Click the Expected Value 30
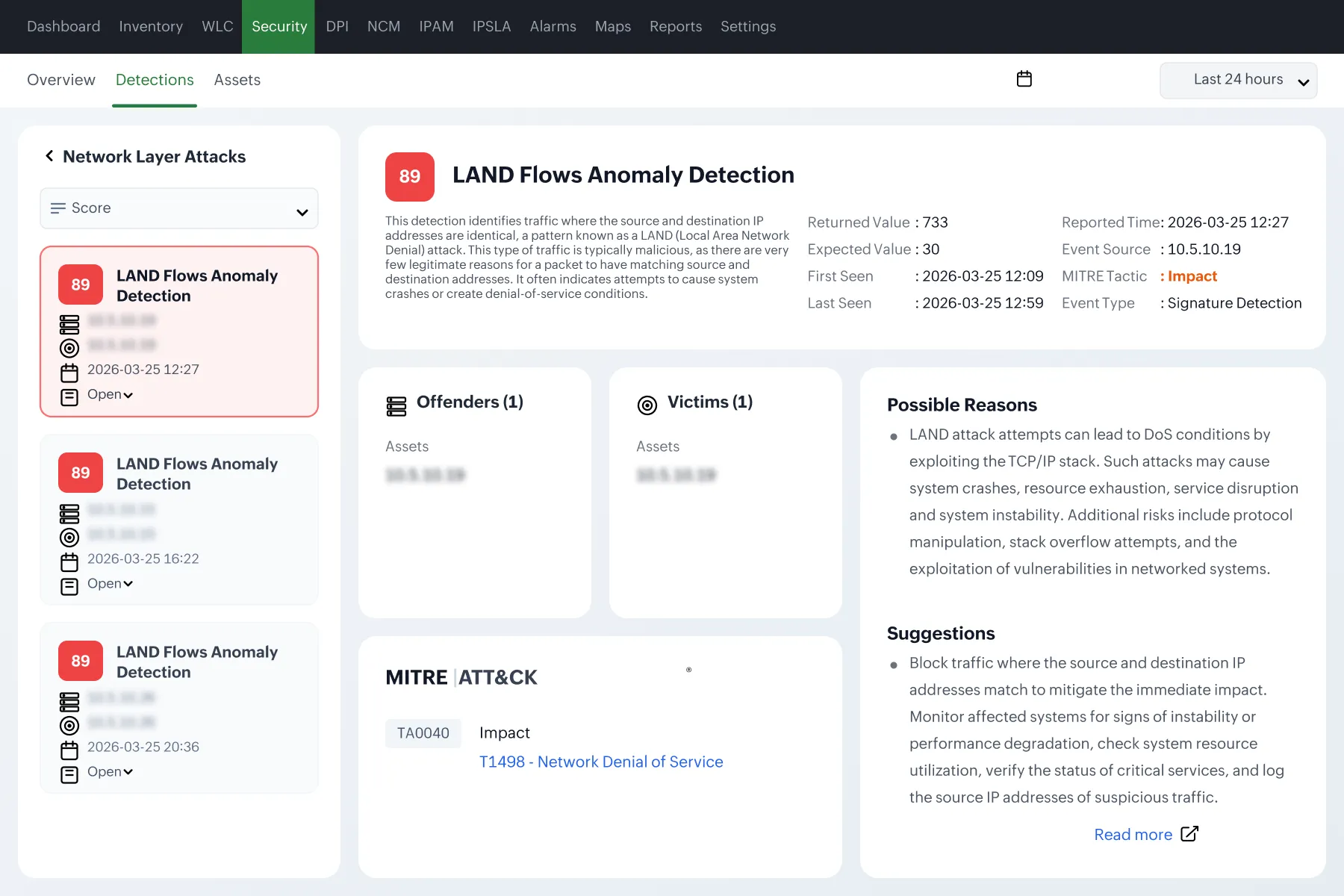1344x896 pixels. [x=931, y=249]
